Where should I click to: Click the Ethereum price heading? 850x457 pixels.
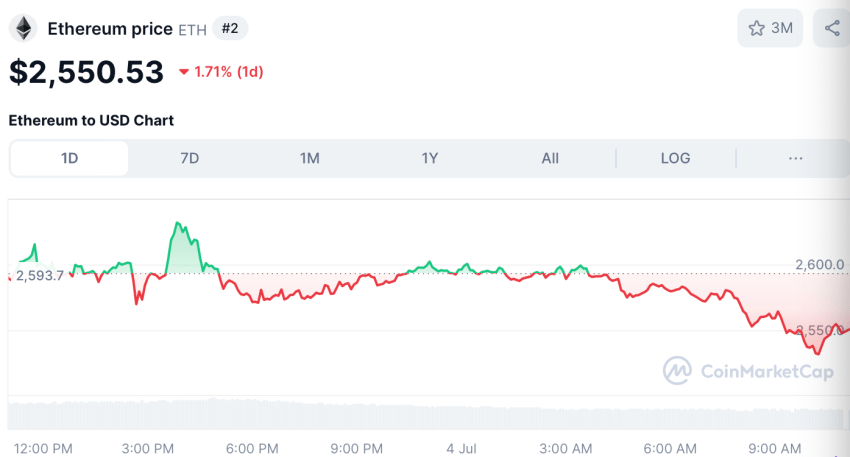[110, 29]
